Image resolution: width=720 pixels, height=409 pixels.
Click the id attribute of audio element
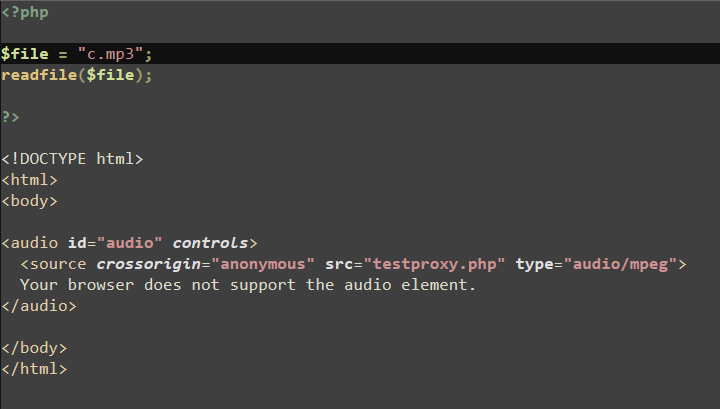point(77,243)
